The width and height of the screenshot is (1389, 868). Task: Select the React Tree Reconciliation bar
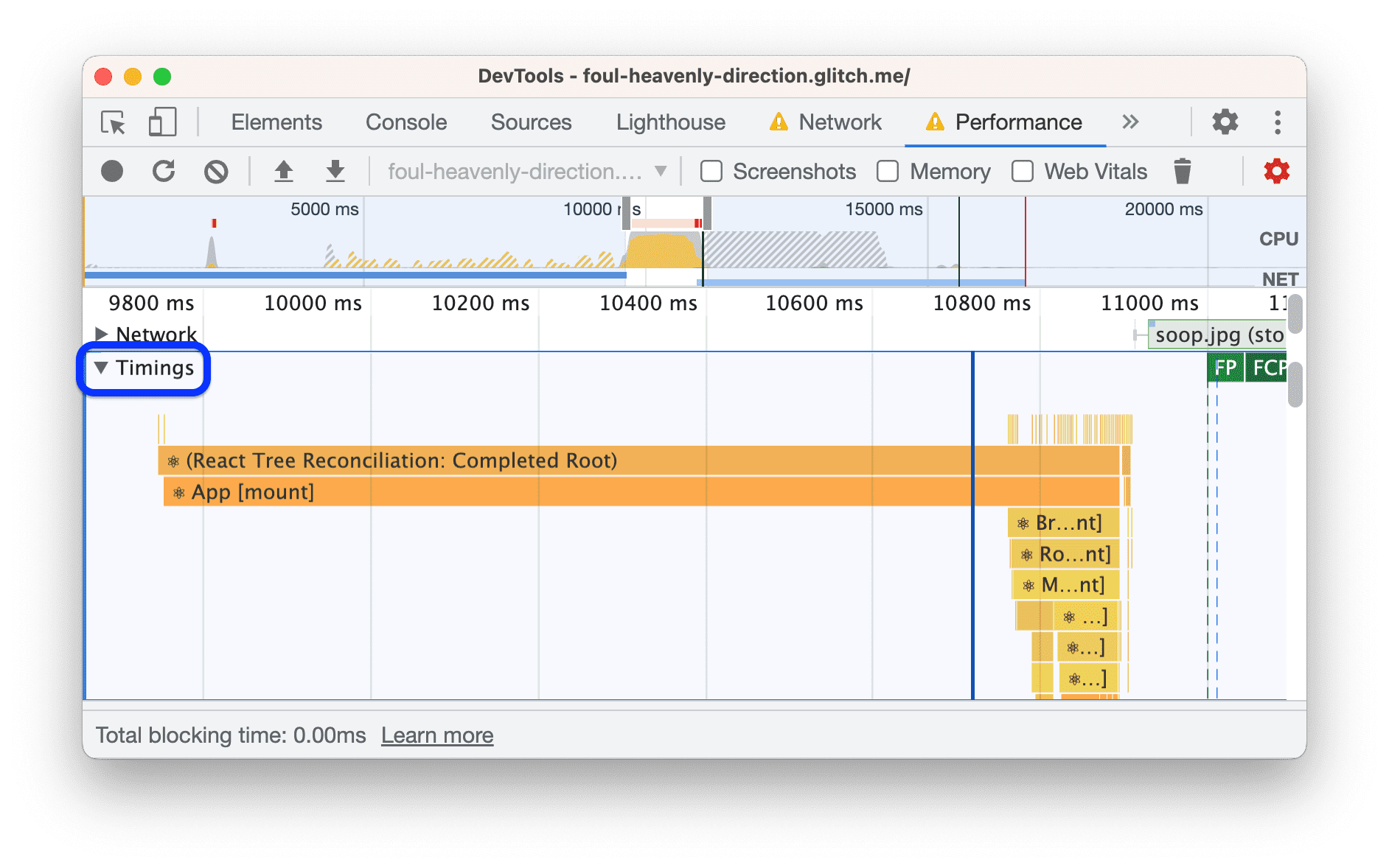[638, 461]
